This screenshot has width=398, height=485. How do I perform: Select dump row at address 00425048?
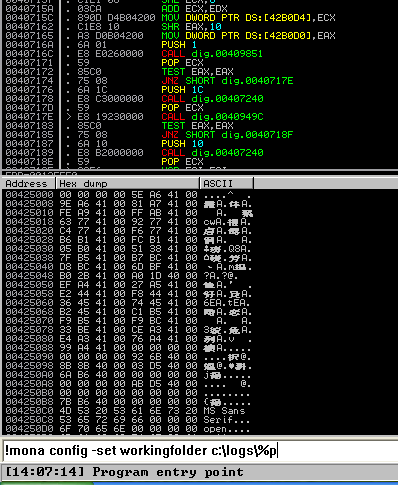[128, 275]
